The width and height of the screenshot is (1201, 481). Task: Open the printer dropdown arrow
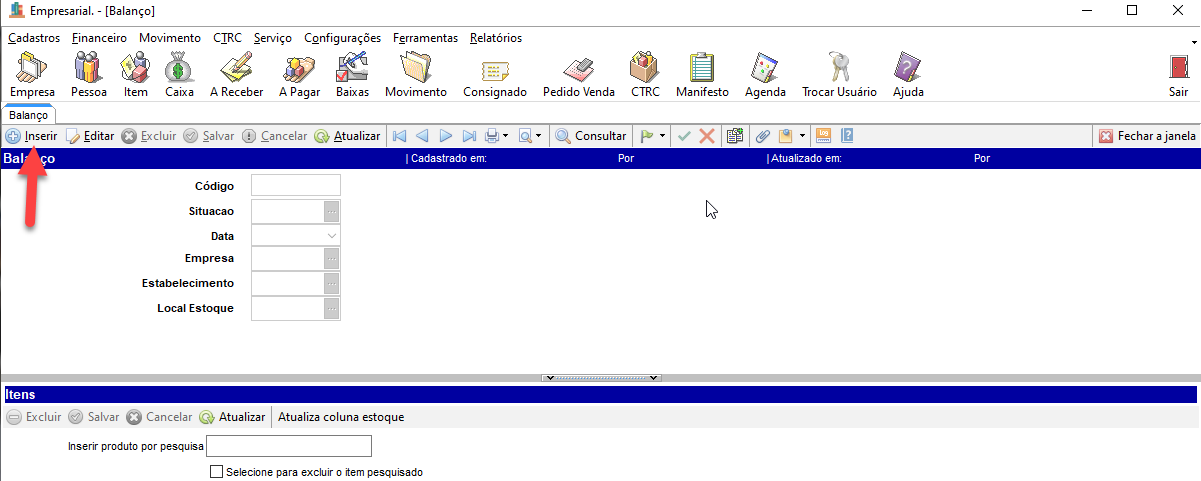[506, 136]
